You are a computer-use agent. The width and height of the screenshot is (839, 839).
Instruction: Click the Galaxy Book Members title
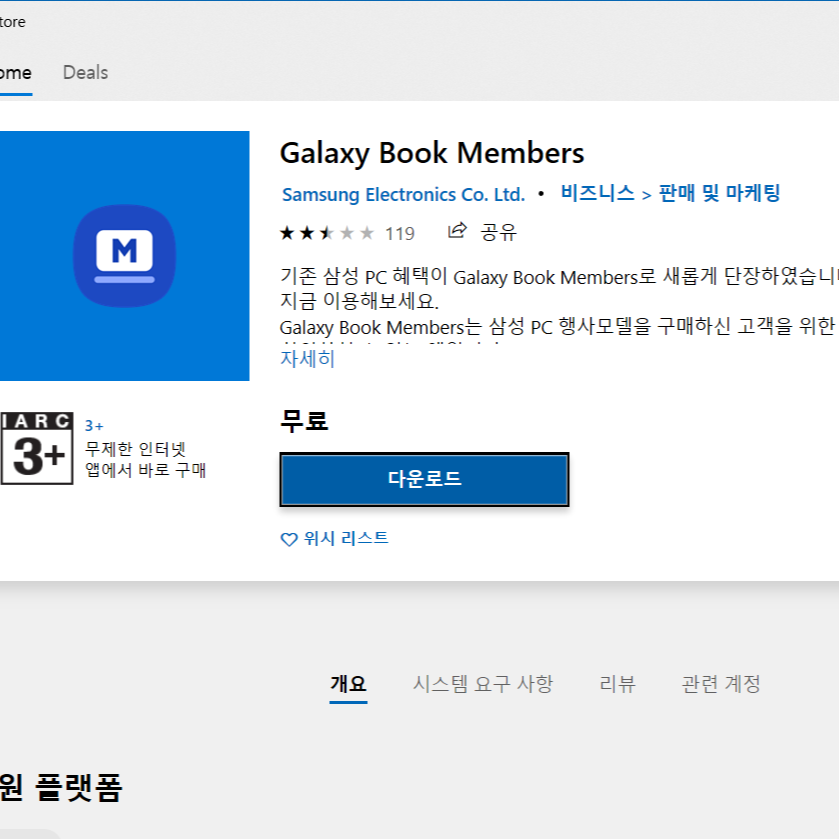pos(432,154)
